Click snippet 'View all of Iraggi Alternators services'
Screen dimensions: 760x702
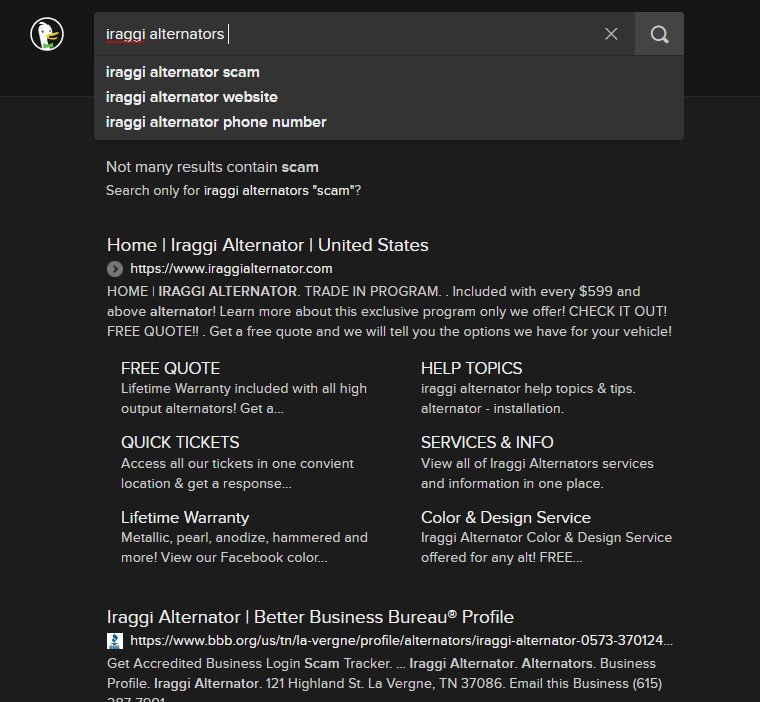coord(537,463)
